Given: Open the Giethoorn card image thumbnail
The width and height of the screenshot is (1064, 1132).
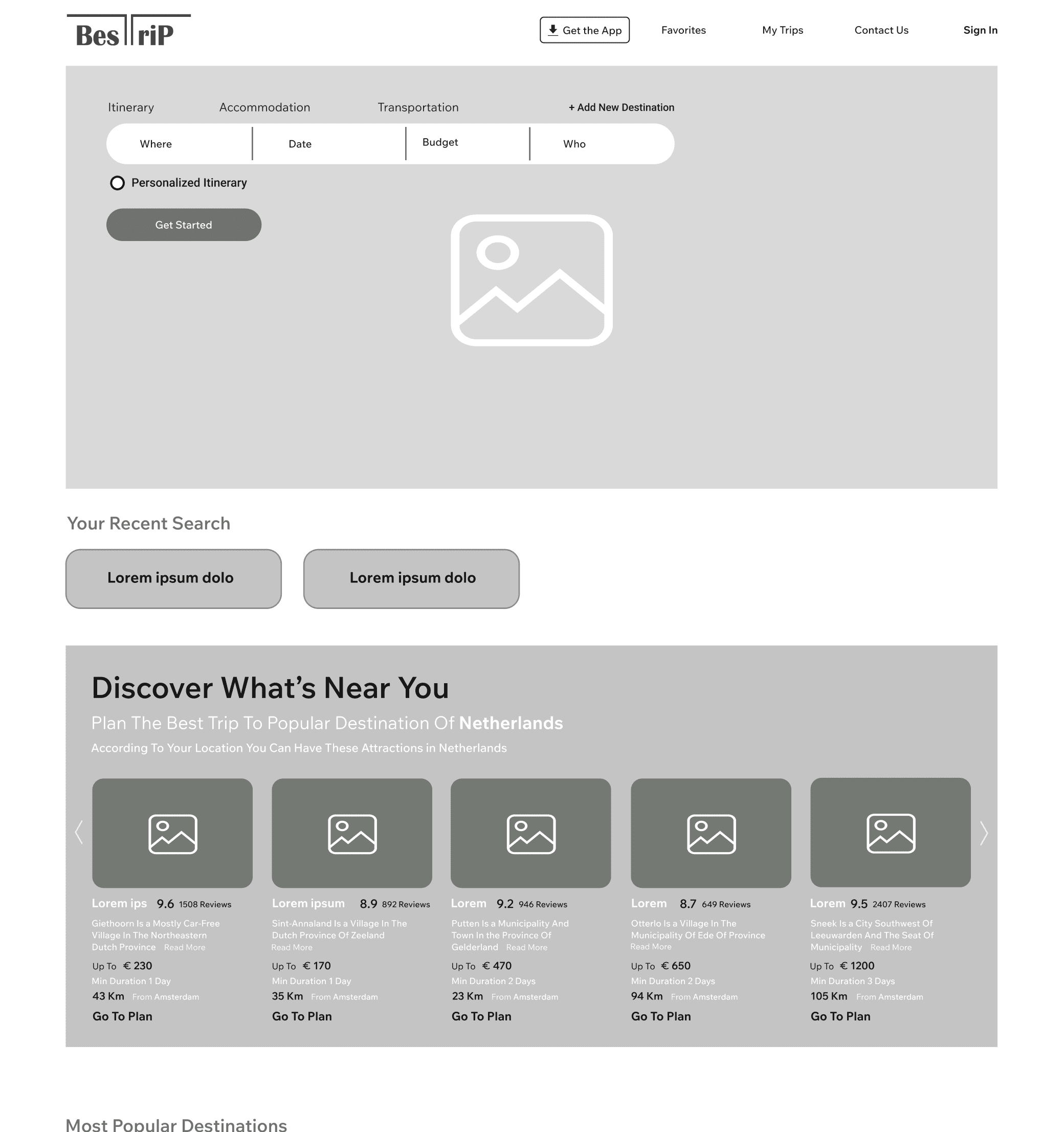Looking at the screenshot, I should (x=172, y=834).
